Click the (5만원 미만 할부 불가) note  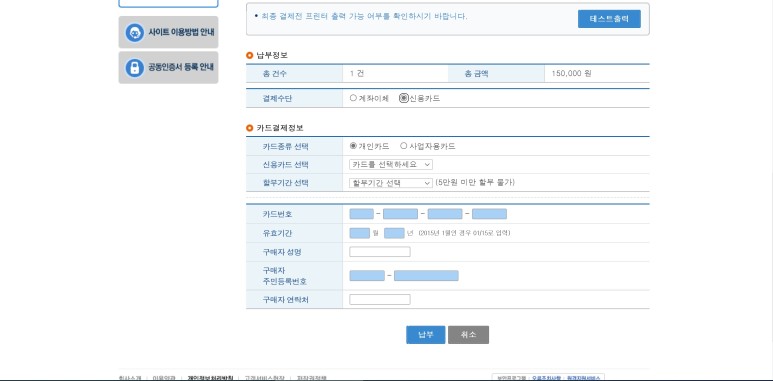[475, 182]
